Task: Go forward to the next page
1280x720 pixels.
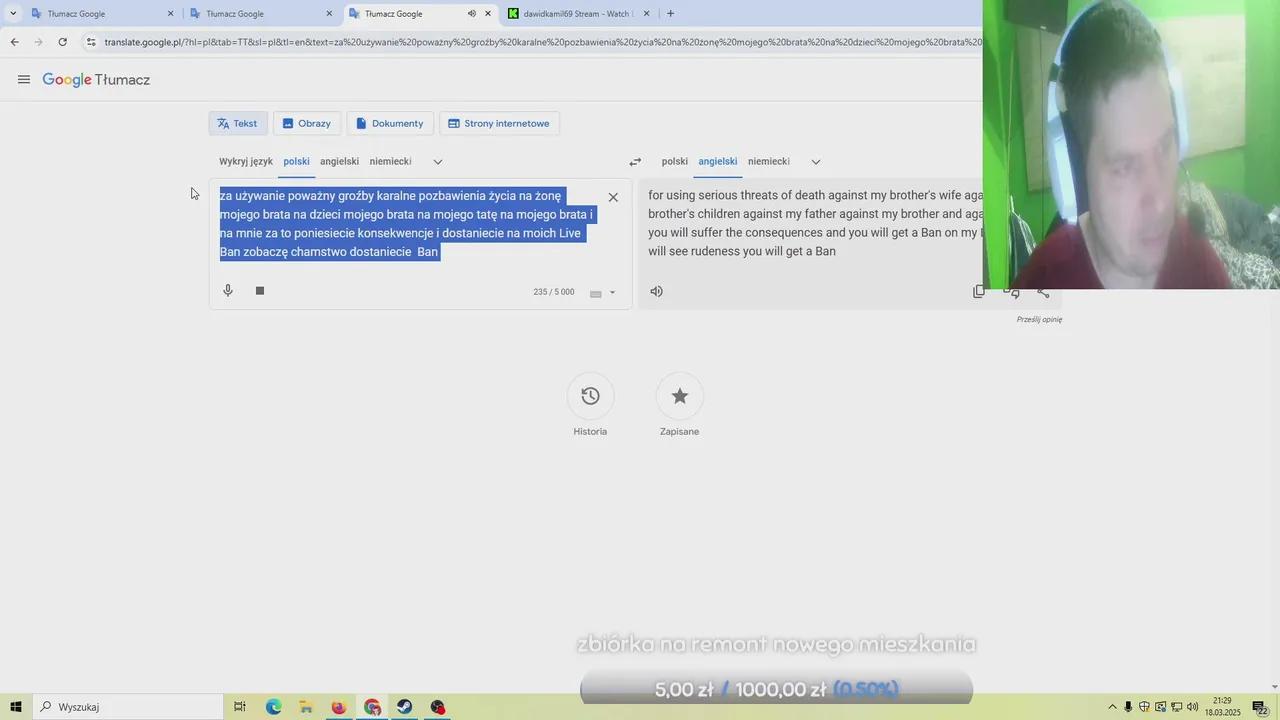Action: 38,42
